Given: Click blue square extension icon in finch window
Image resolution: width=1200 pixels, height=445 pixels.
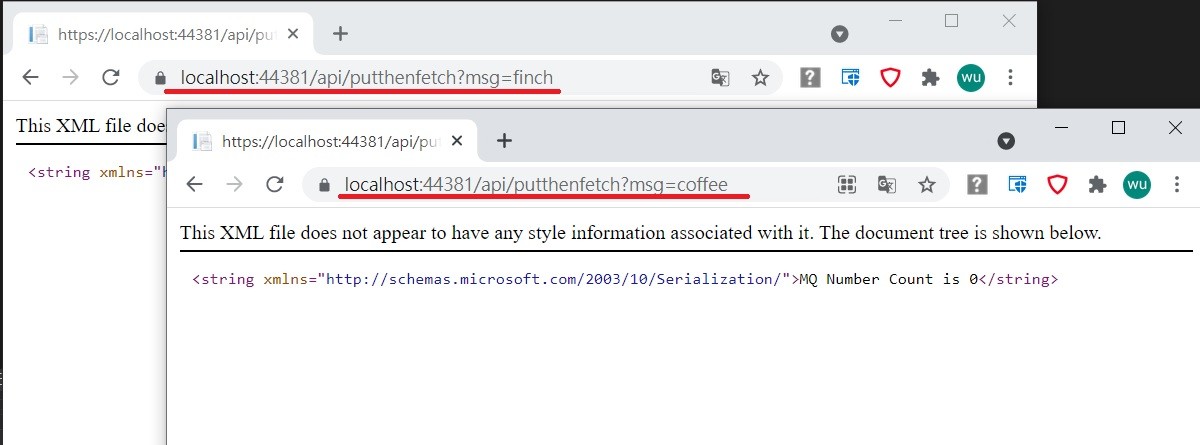Looking at the screenshot, I should 850,77.
